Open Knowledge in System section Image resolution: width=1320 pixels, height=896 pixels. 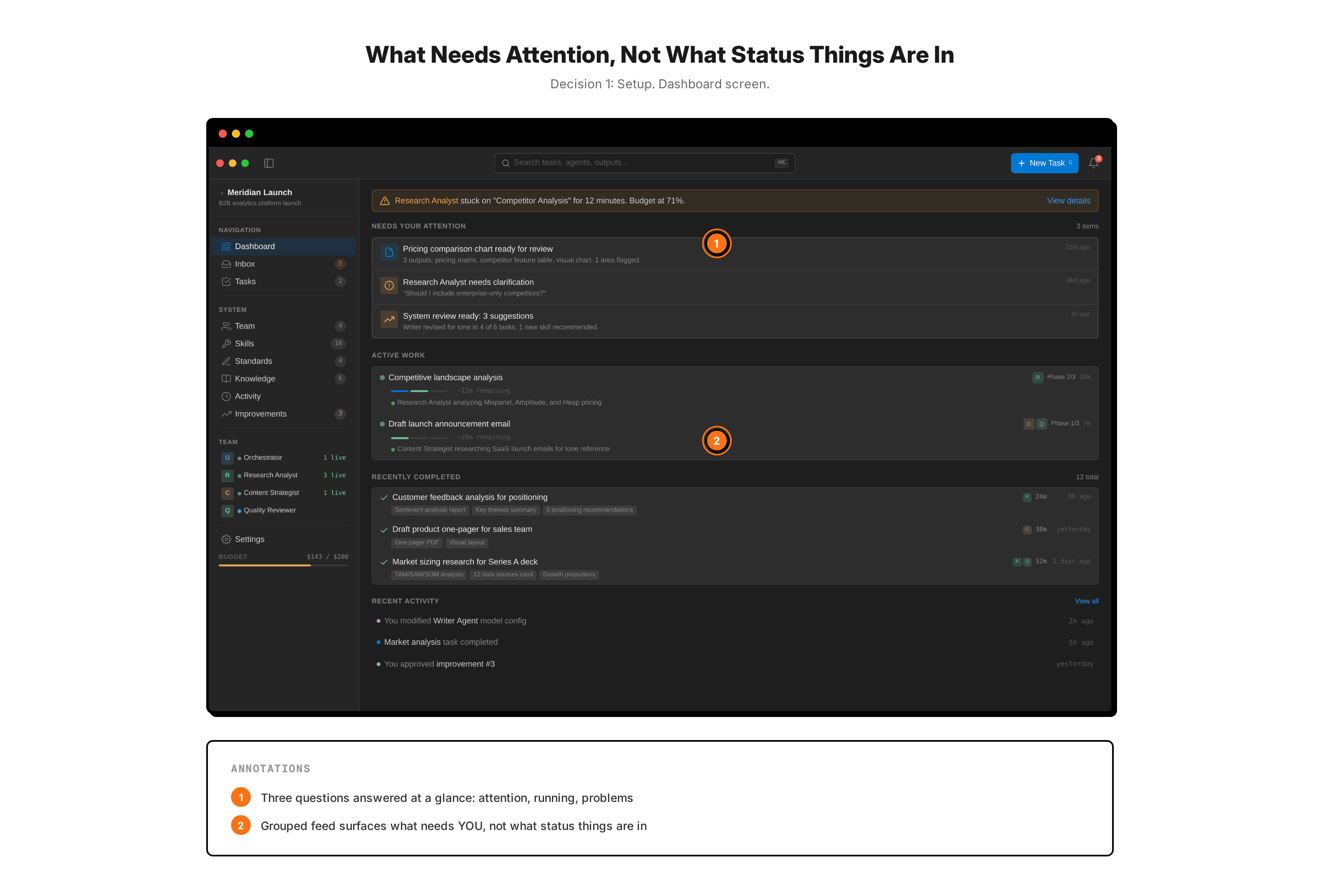tap(283, 379)
